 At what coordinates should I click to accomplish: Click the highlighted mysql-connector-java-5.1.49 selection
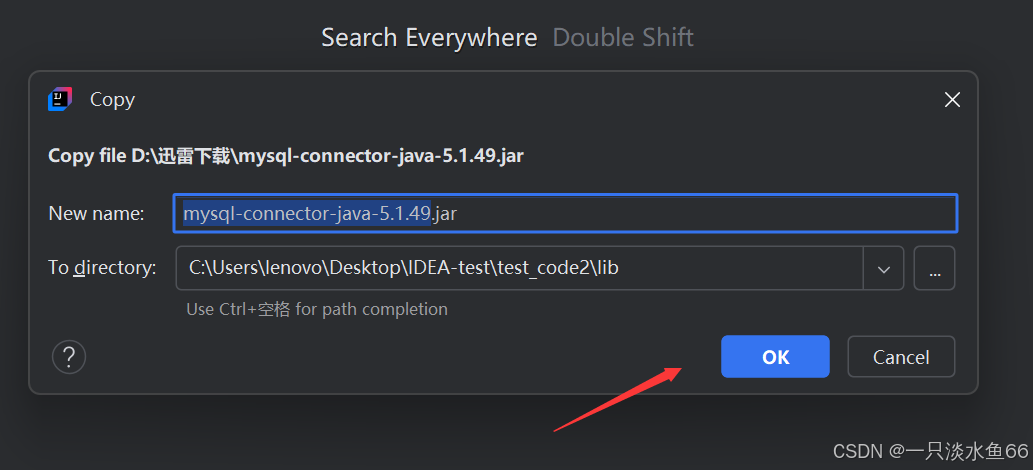pos(307,213)
